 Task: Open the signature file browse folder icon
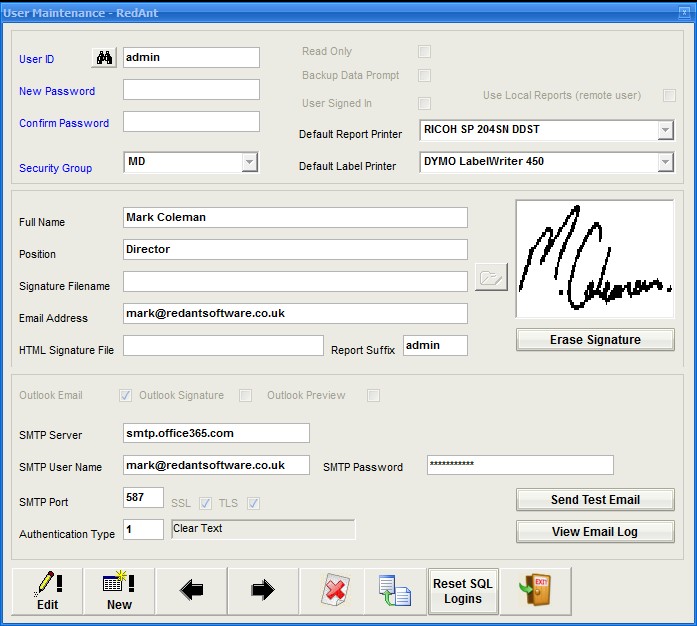pos(491,278)
